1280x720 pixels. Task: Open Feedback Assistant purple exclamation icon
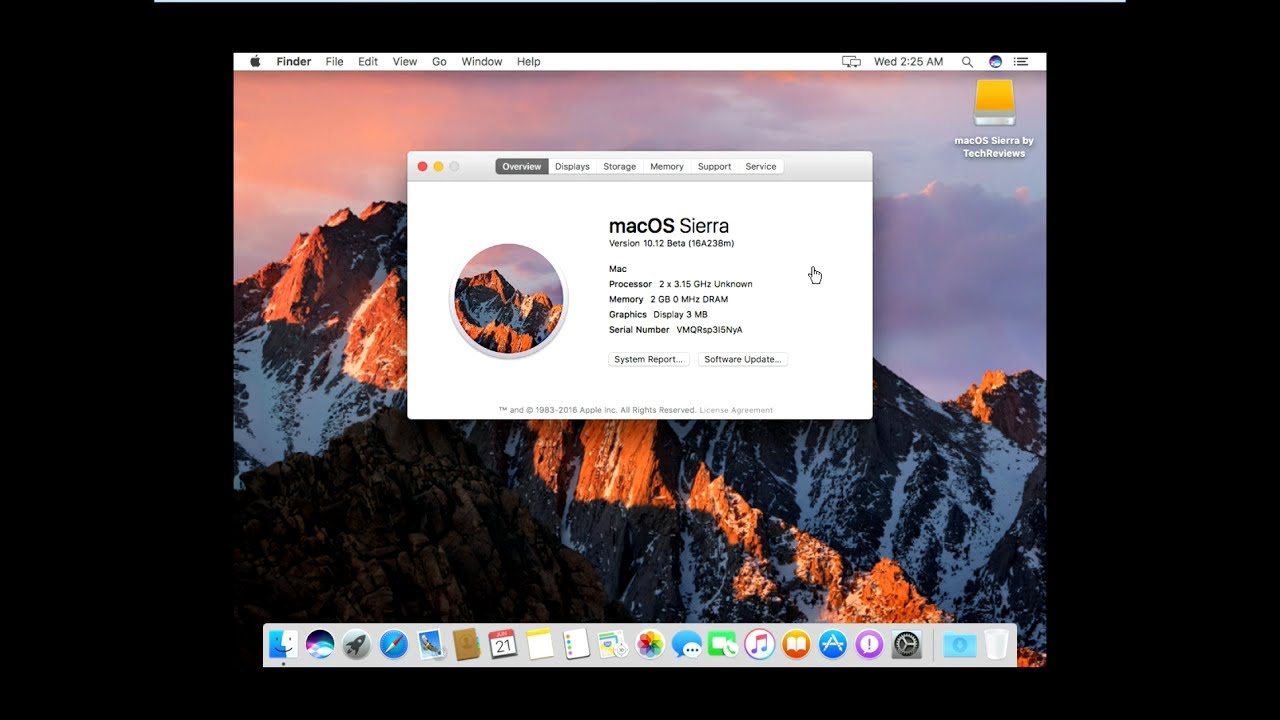pyautogui.click(x=869, y=645)
